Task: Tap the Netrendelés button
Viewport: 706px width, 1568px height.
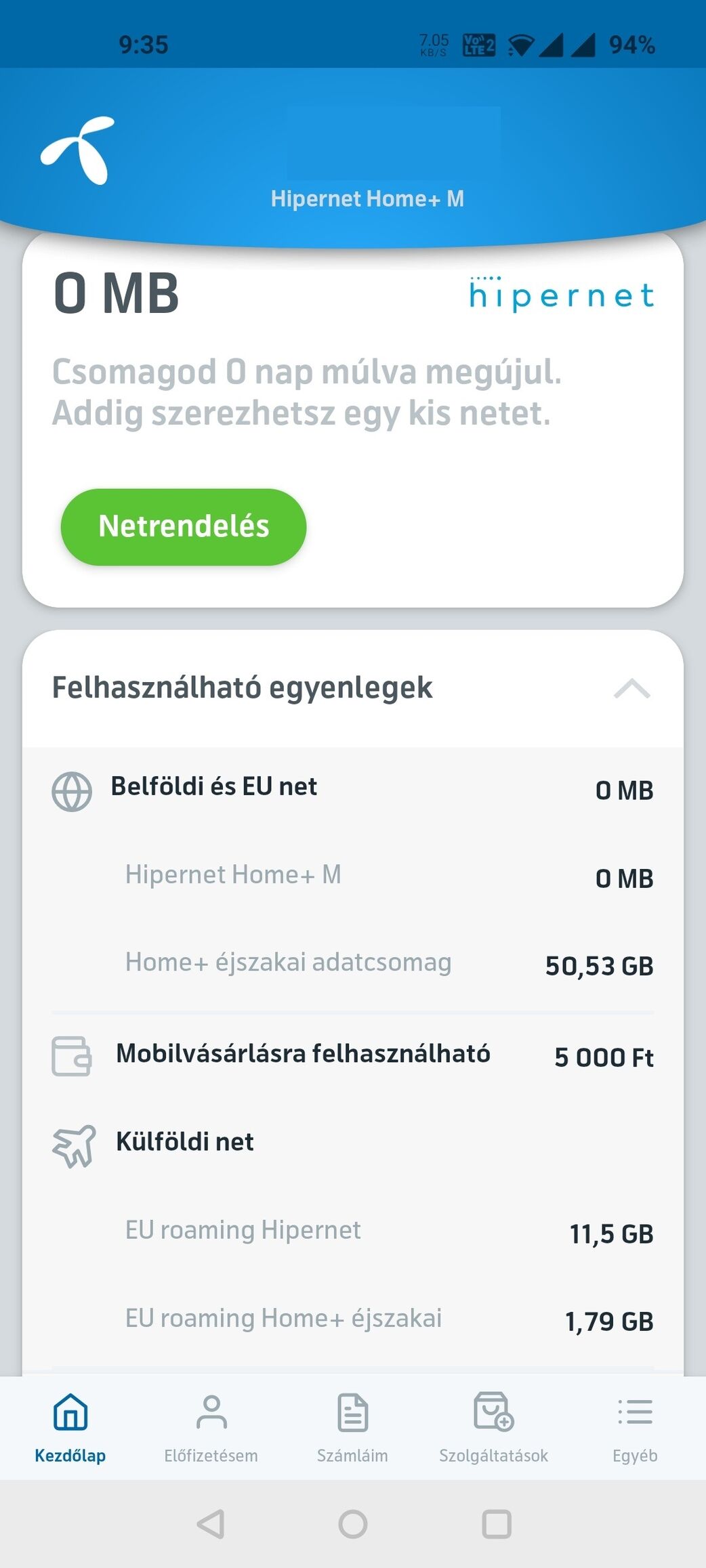Action: tap(184, 527)
